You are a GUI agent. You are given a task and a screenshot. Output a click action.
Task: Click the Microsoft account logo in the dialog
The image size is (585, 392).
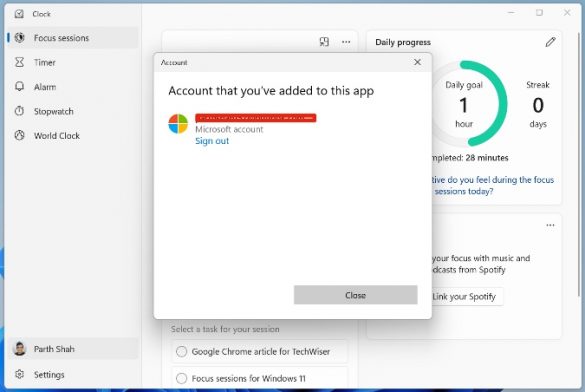[178, 124]
